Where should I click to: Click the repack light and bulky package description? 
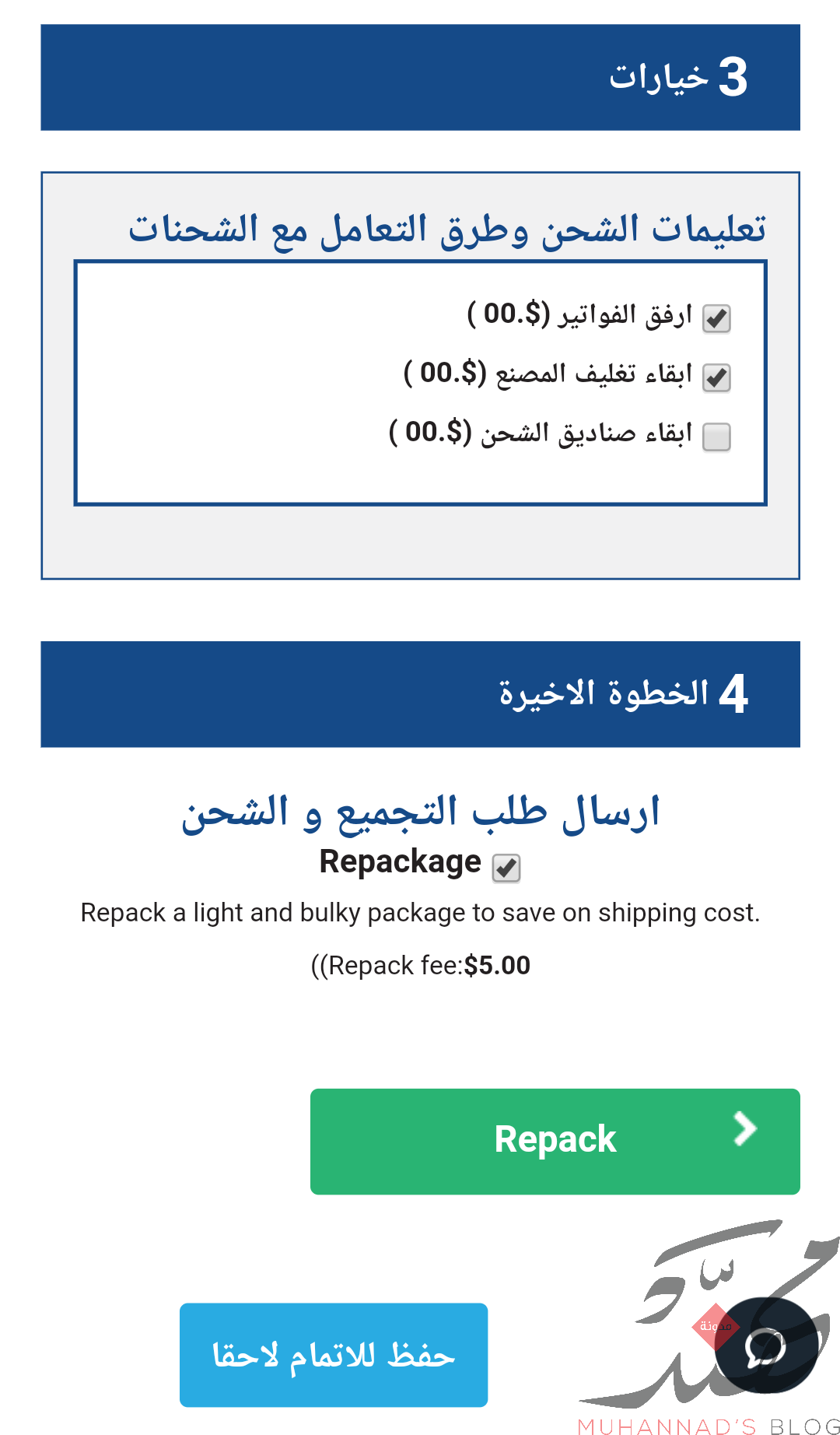(x=420, y=913)
